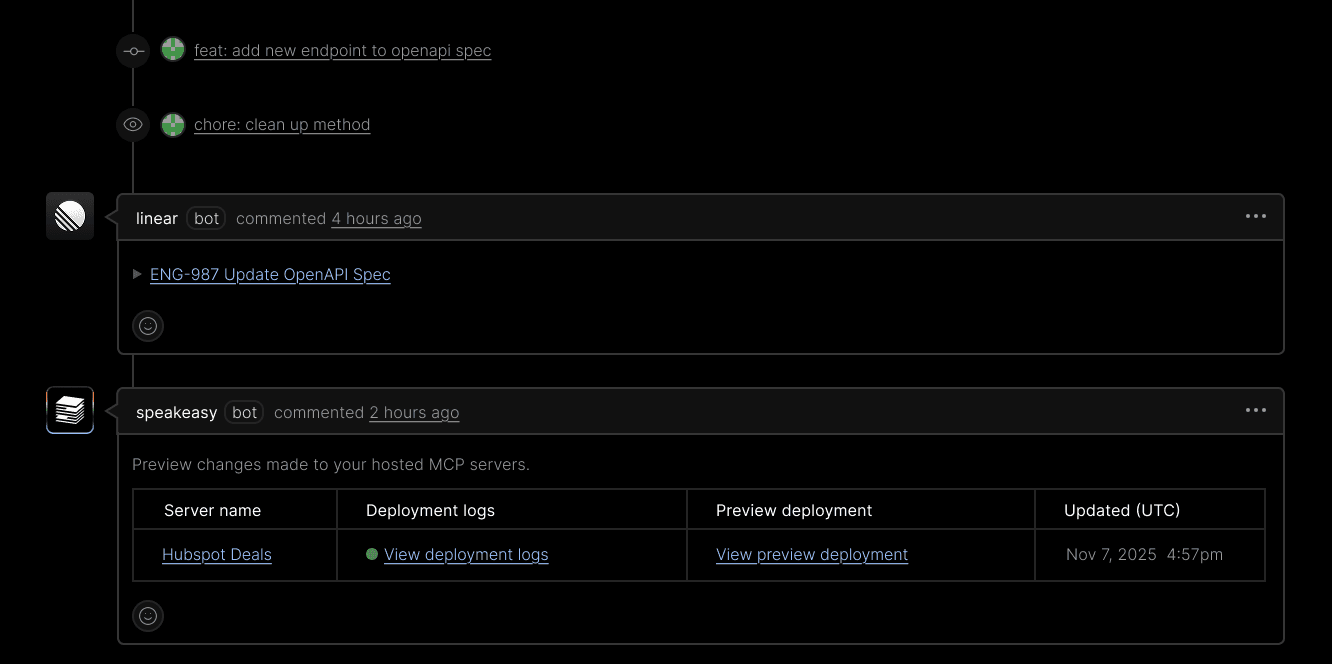
Task: Expand the ENG-987 Update OpenAPI Spec disclosure triangle
Action: (138, 274)
